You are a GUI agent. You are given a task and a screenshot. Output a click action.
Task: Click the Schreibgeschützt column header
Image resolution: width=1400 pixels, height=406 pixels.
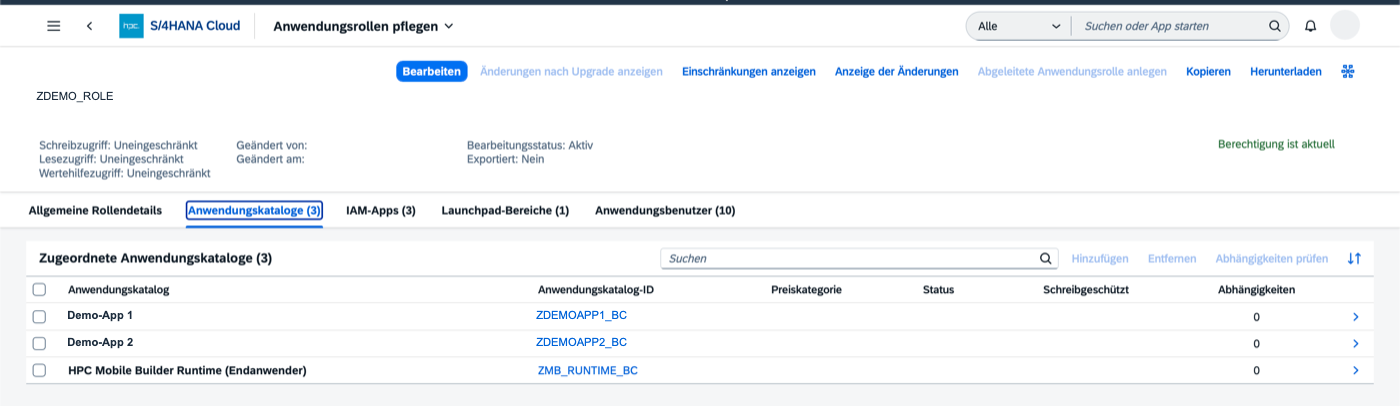pos(1086,290)
